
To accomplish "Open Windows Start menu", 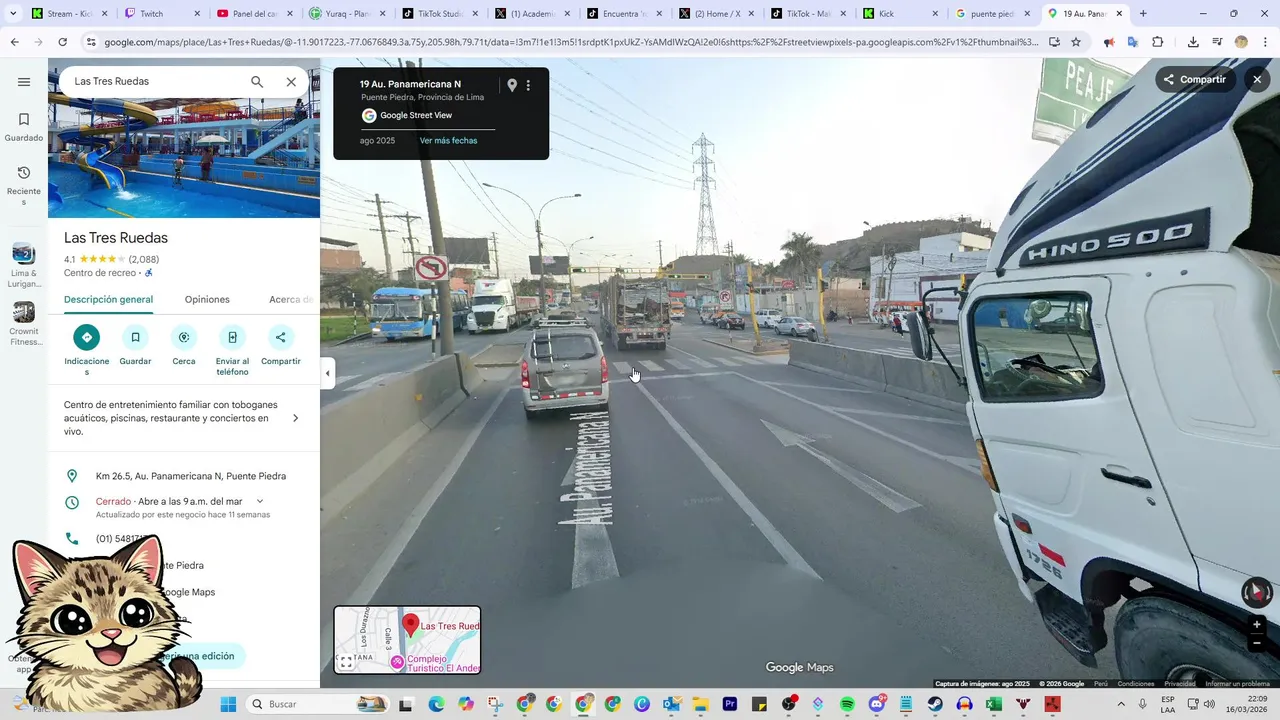I will click(x=228, y=704).
